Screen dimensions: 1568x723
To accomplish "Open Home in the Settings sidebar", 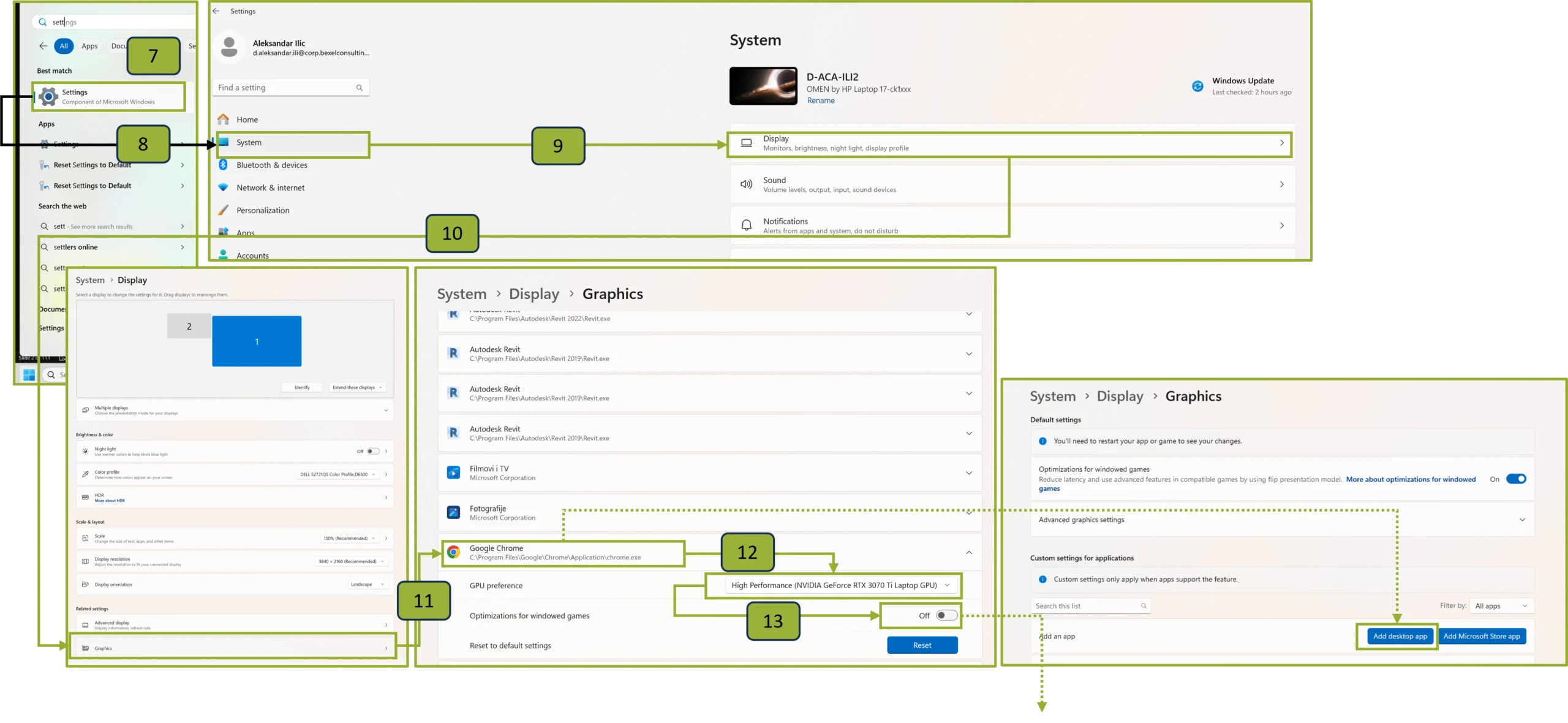I will [x=247, y=119].
